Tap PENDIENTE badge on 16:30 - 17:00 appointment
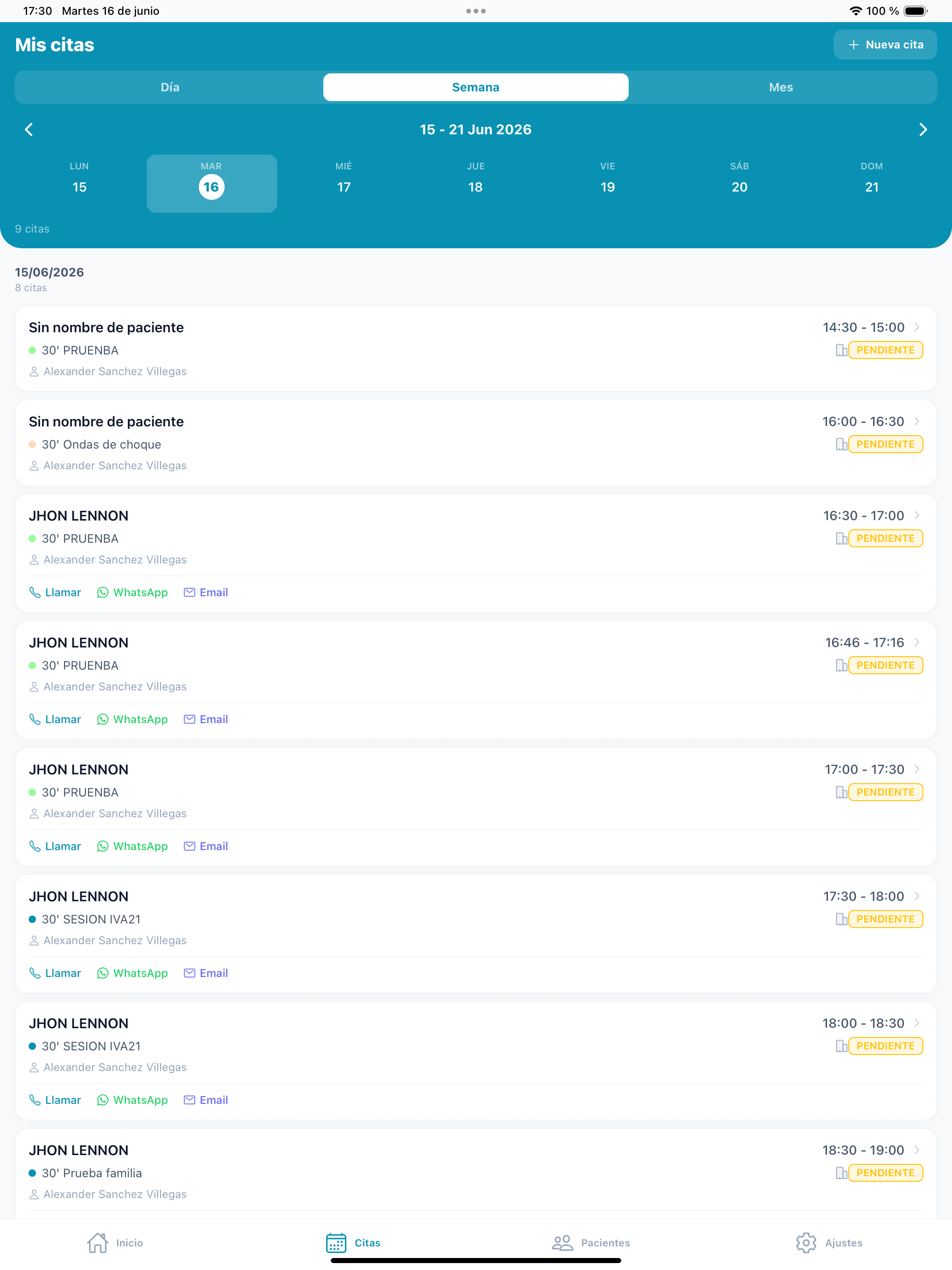Image resolution: width=952 pixels, height=1270 pixels. 886,539
